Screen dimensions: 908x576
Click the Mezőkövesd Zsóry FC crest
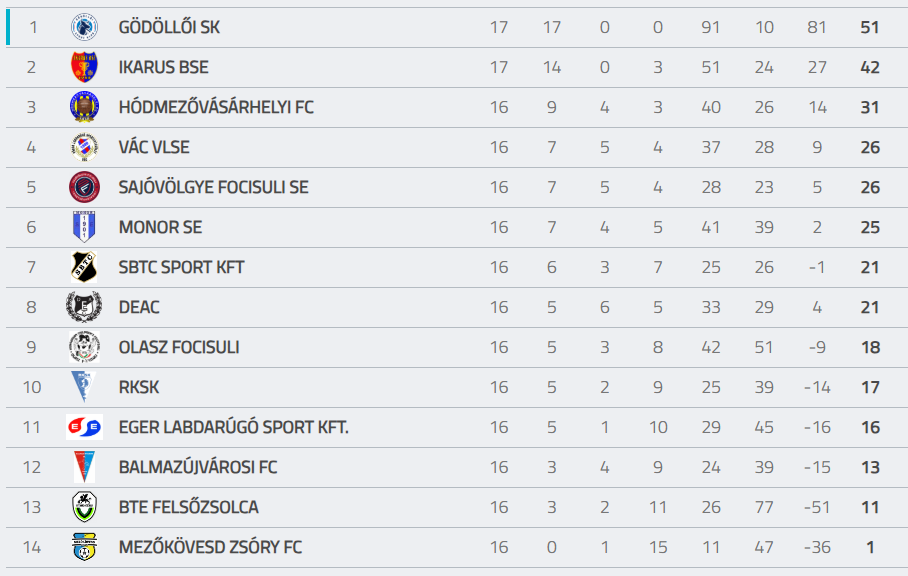click(84, 547)
